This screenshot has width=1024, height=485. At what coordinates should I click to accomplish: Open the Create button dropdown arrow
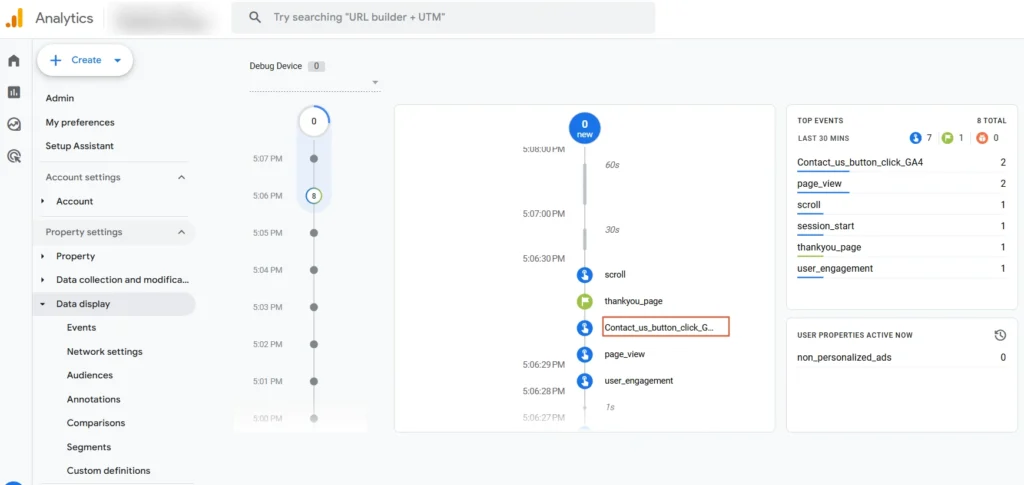117,60
